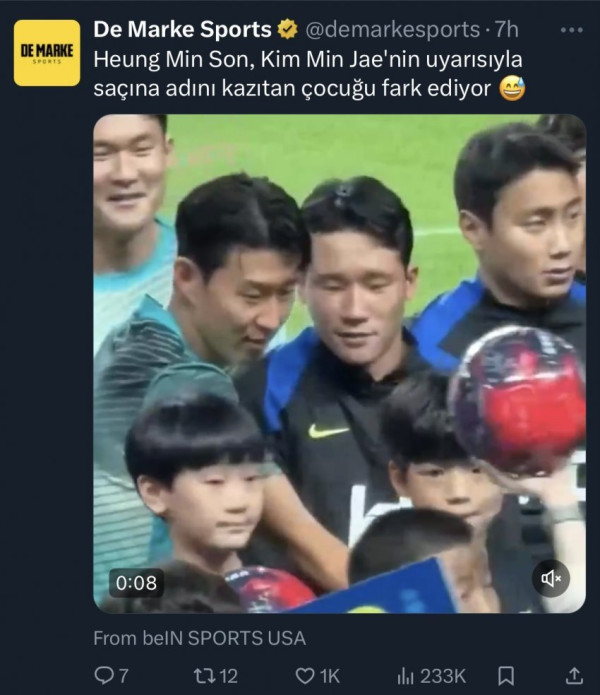The height and width of the screenshot is (695, 600).
Task: Like the post with heart icon
Action: click(x=305, y=676)
